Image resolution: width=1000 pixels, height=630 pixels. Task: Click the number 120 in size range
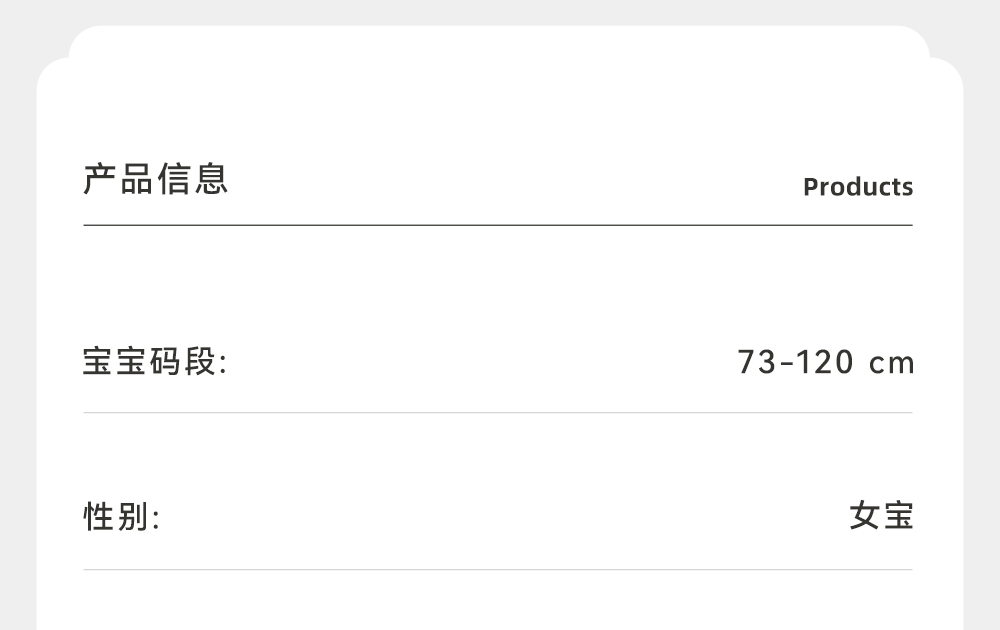coord(825,361)
